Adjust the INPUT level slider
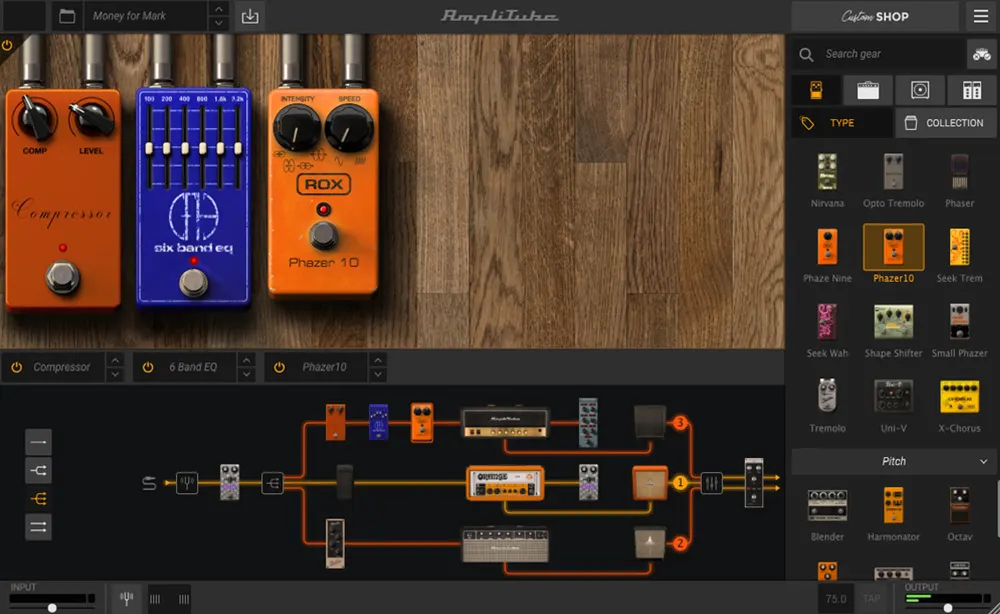1000x614 pixels. [52, 608]
